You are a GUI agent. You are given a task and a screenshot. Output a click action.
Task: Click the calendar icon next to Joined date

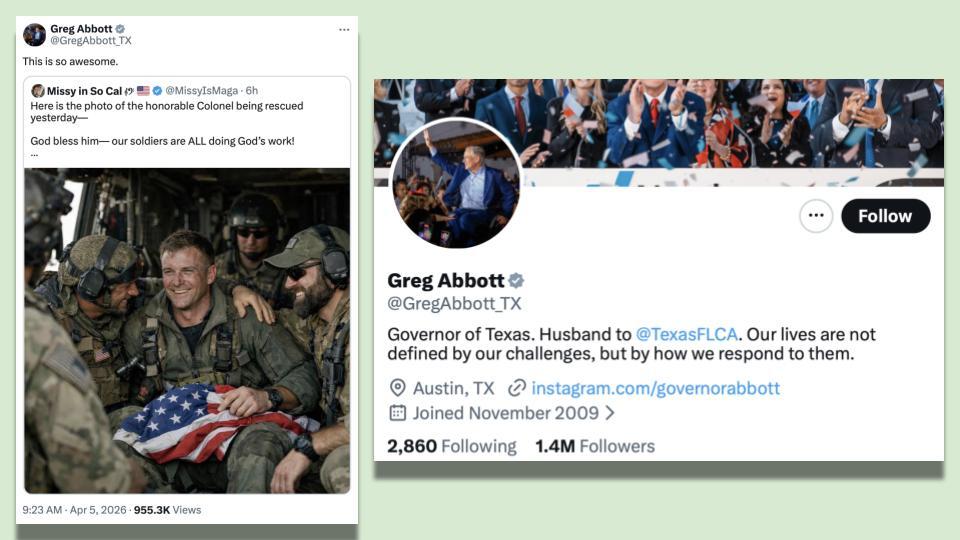[x=397, y=413]
